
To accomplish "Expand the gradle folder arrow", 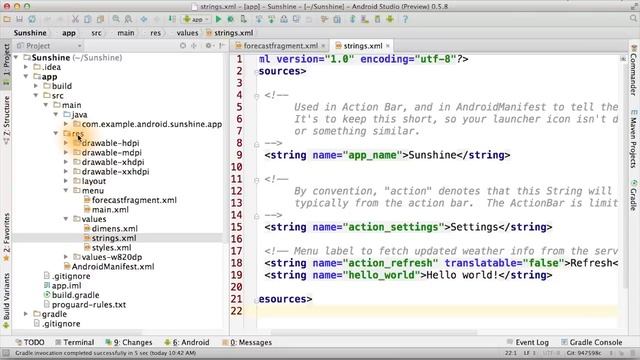I will (26, 314).
